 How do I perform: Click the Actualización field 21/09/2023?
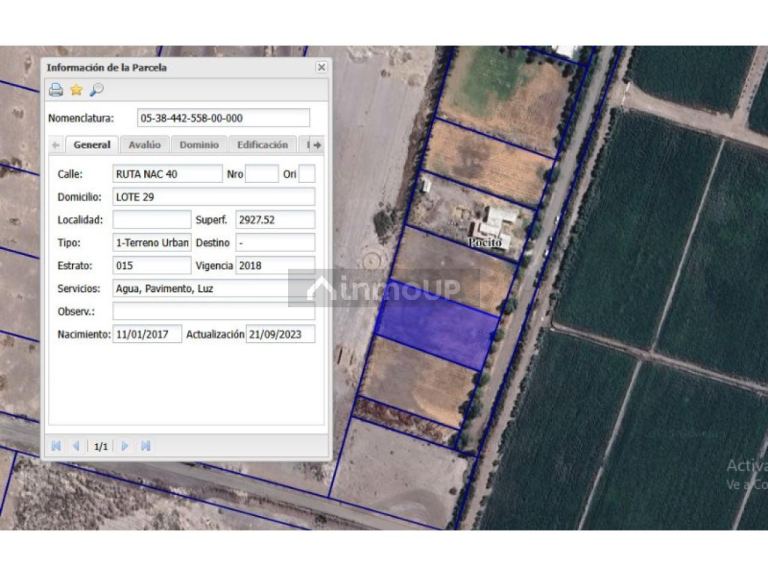coord(280,334)
